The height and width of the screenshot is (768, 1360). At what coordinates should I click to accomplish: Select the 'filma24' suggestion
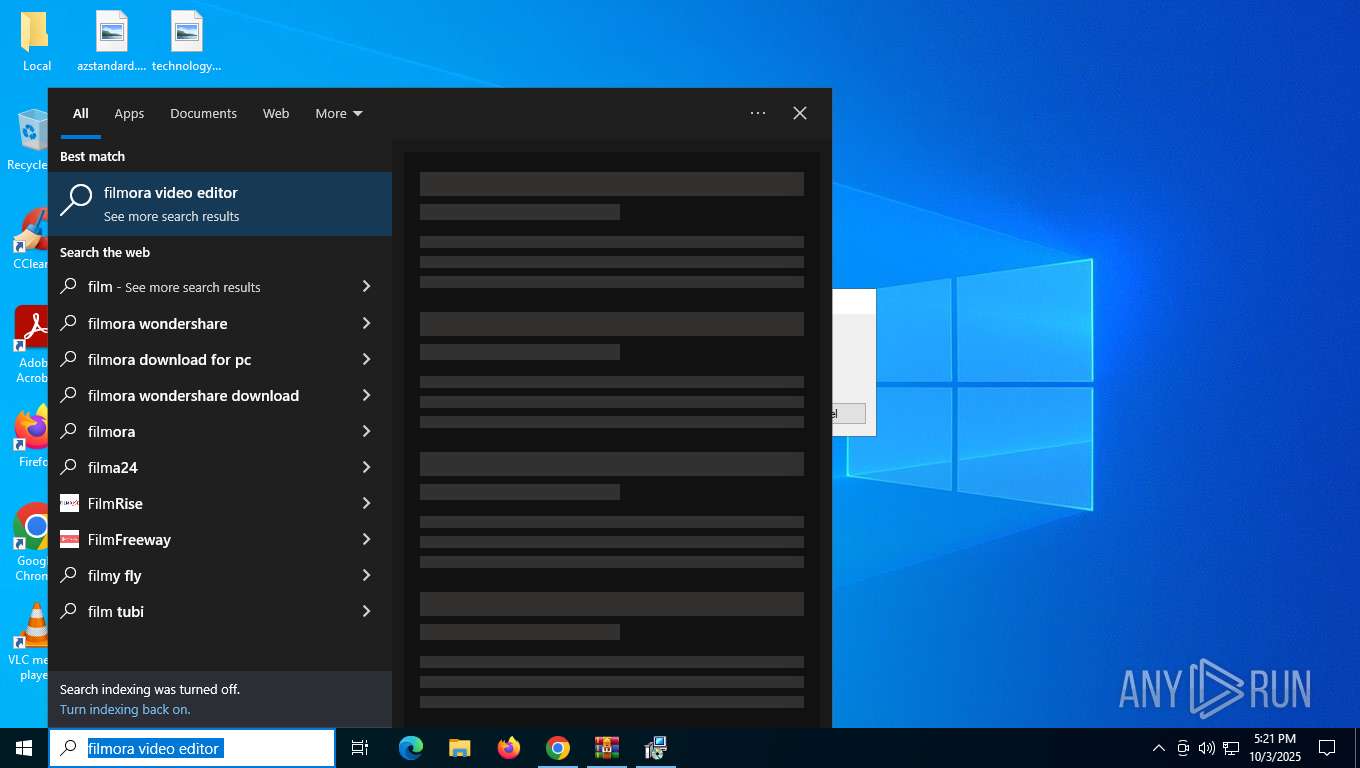200,467
